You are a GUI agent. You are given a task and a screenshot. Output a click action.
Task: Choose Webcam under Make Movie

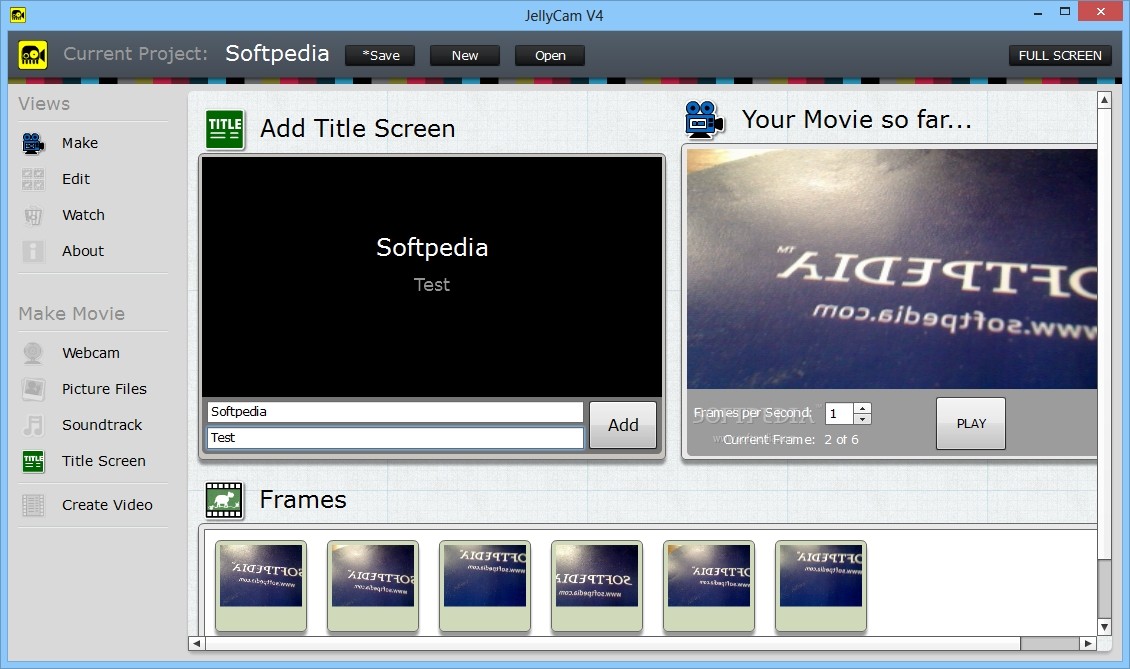91,353
